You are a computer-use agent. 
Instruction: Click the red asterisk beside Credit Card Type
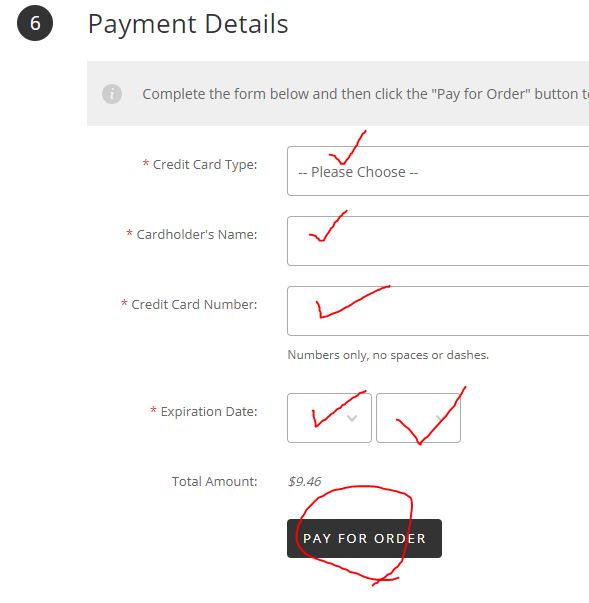point(146,163)
